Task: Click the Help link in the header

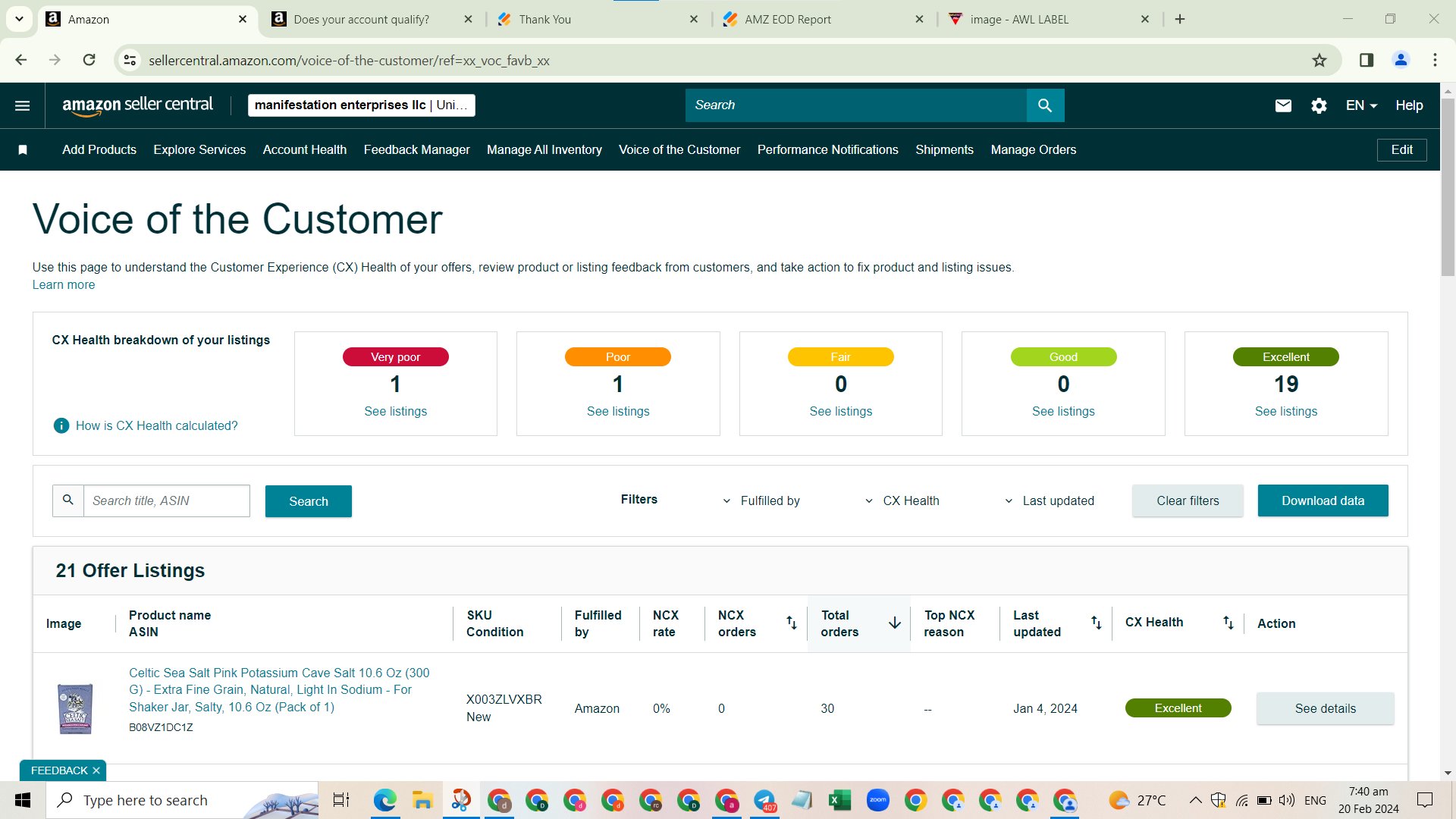Action: (x=1409, y=105)
